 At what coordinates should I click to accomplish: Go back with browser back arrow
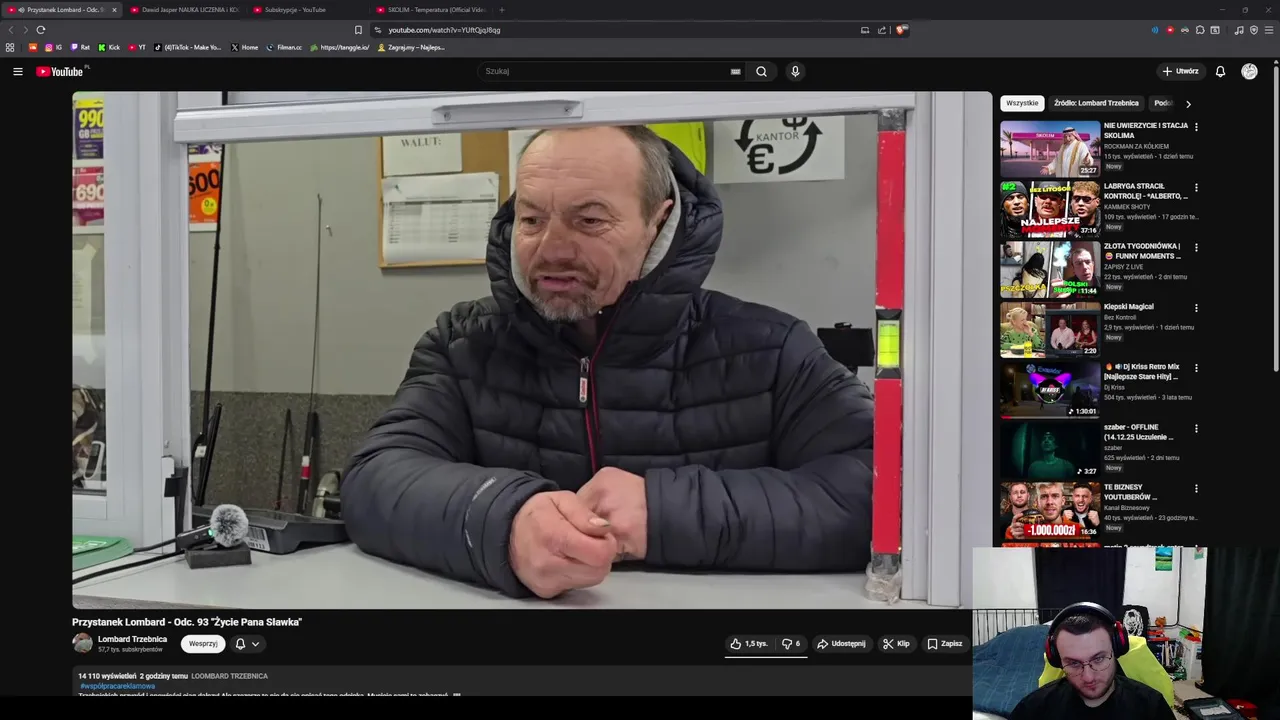tap(11, 30)
